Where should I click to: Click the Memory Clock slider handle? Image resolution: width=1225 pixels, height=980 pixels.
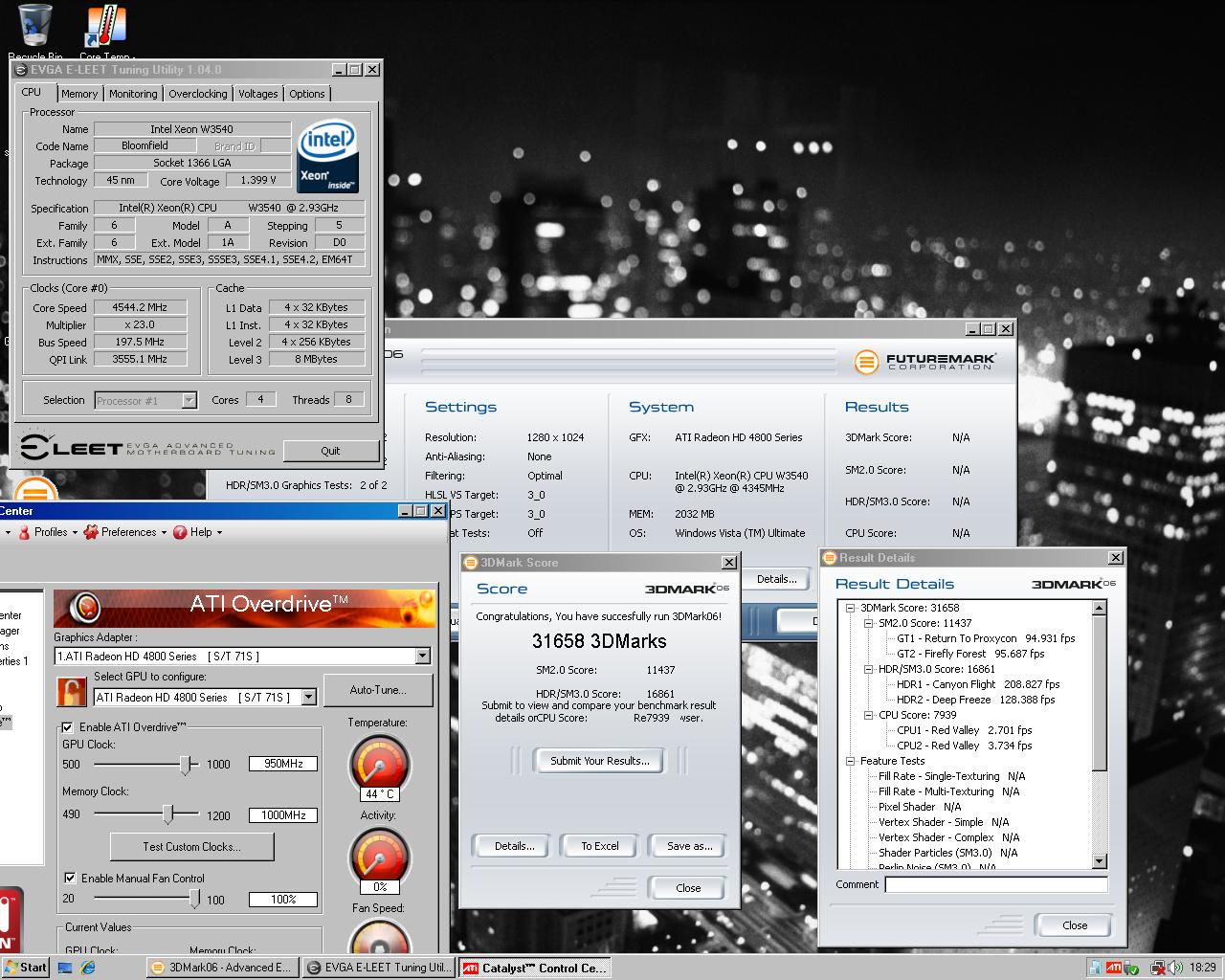(167, 814)
